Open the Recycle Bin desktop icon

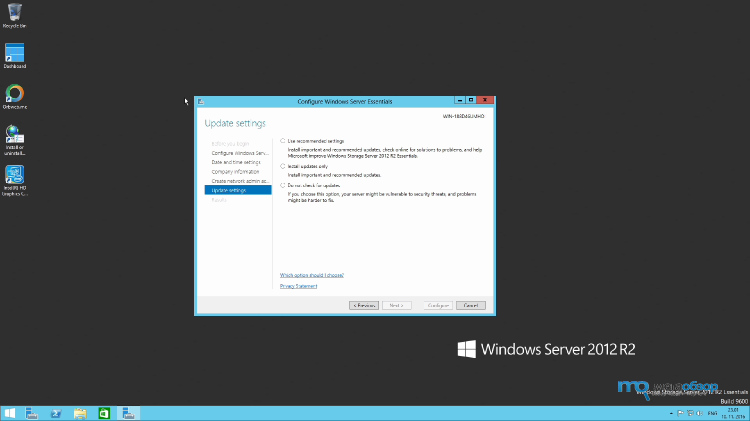(14, 15)
